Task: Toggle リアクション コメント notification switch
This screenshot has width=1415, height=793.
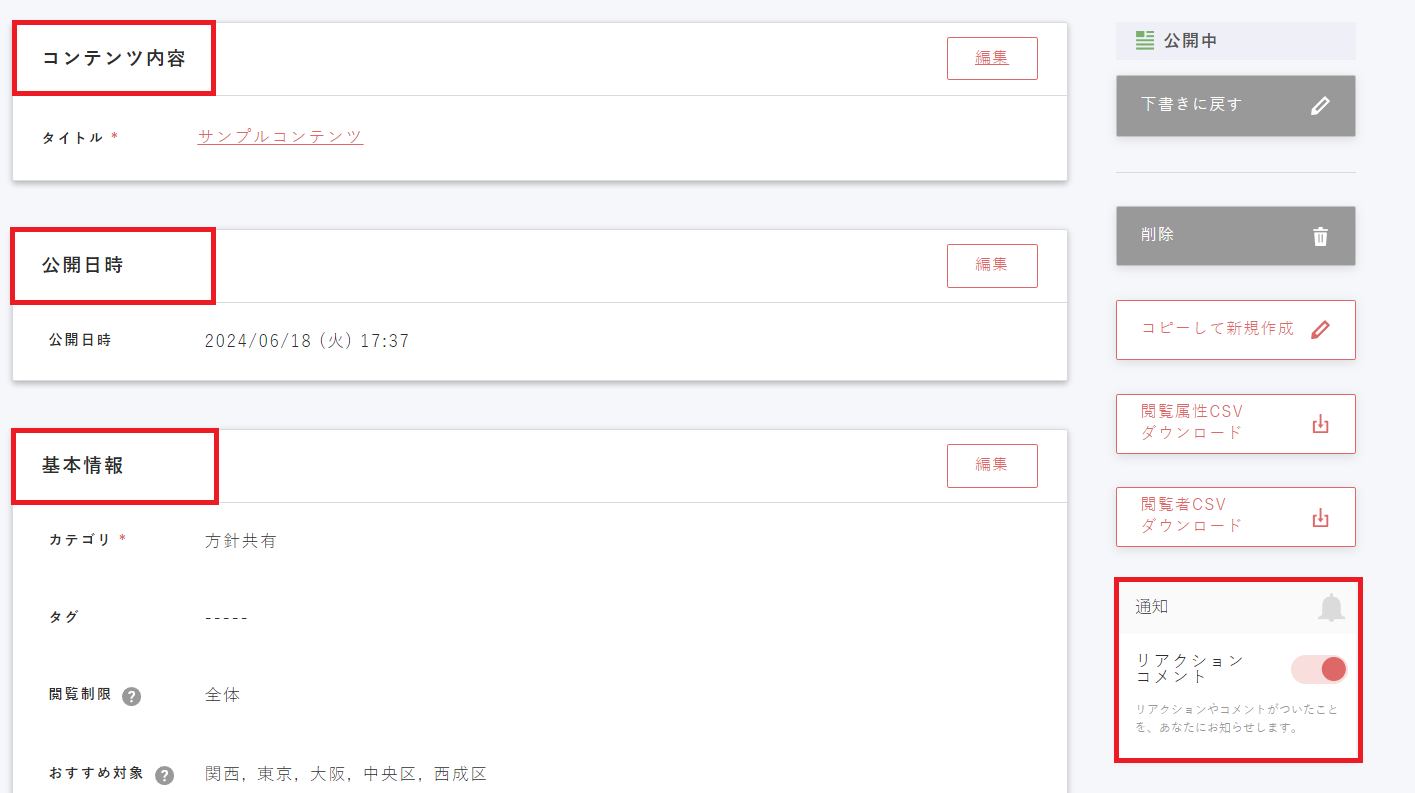Action: click(x=1319, y=669)
